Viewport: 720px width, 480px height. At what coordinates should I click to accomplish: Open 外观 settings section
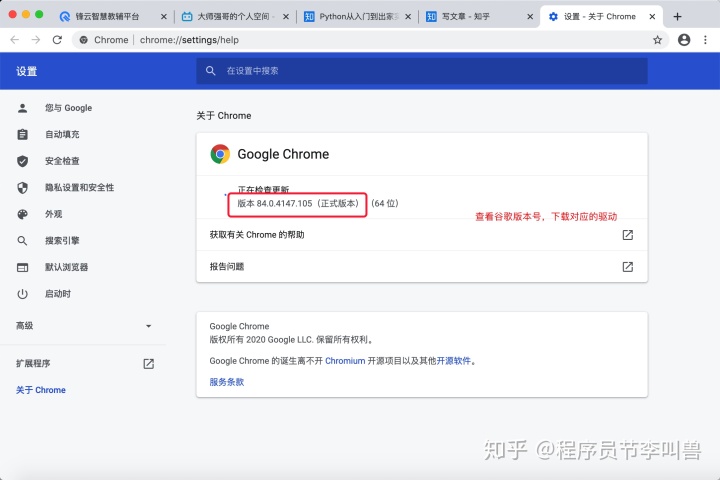(x=53, y=214)
